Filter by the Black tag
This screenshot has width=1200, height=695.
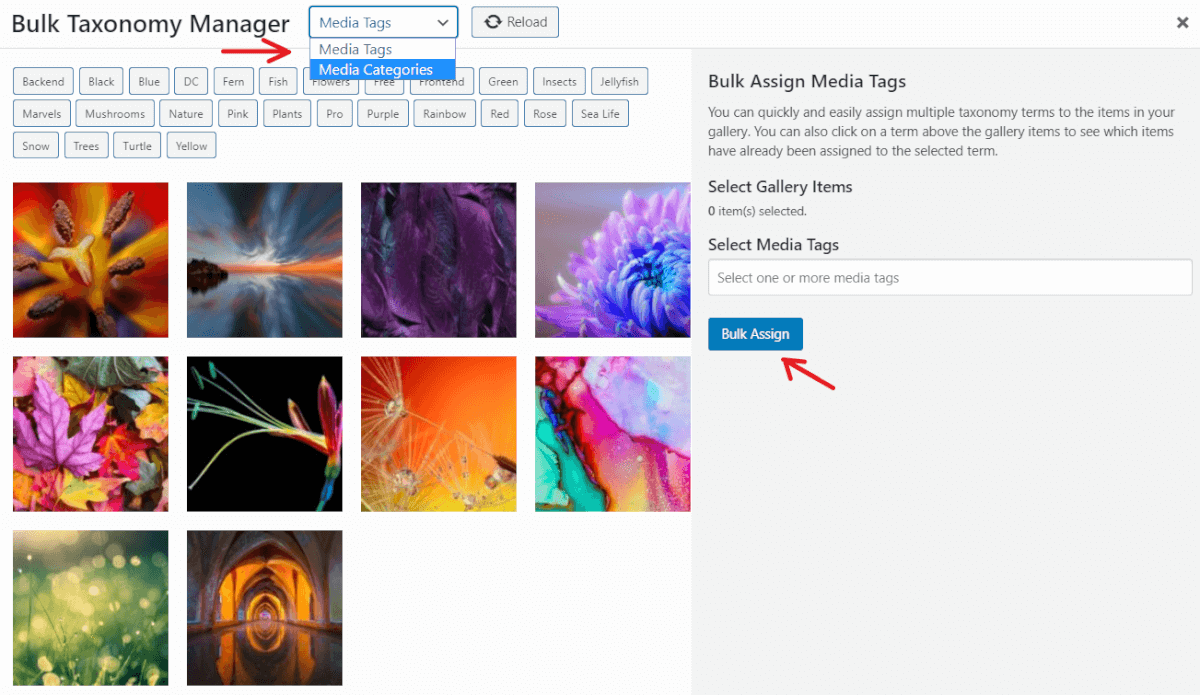pyautogui.click(x=101, y=82)
